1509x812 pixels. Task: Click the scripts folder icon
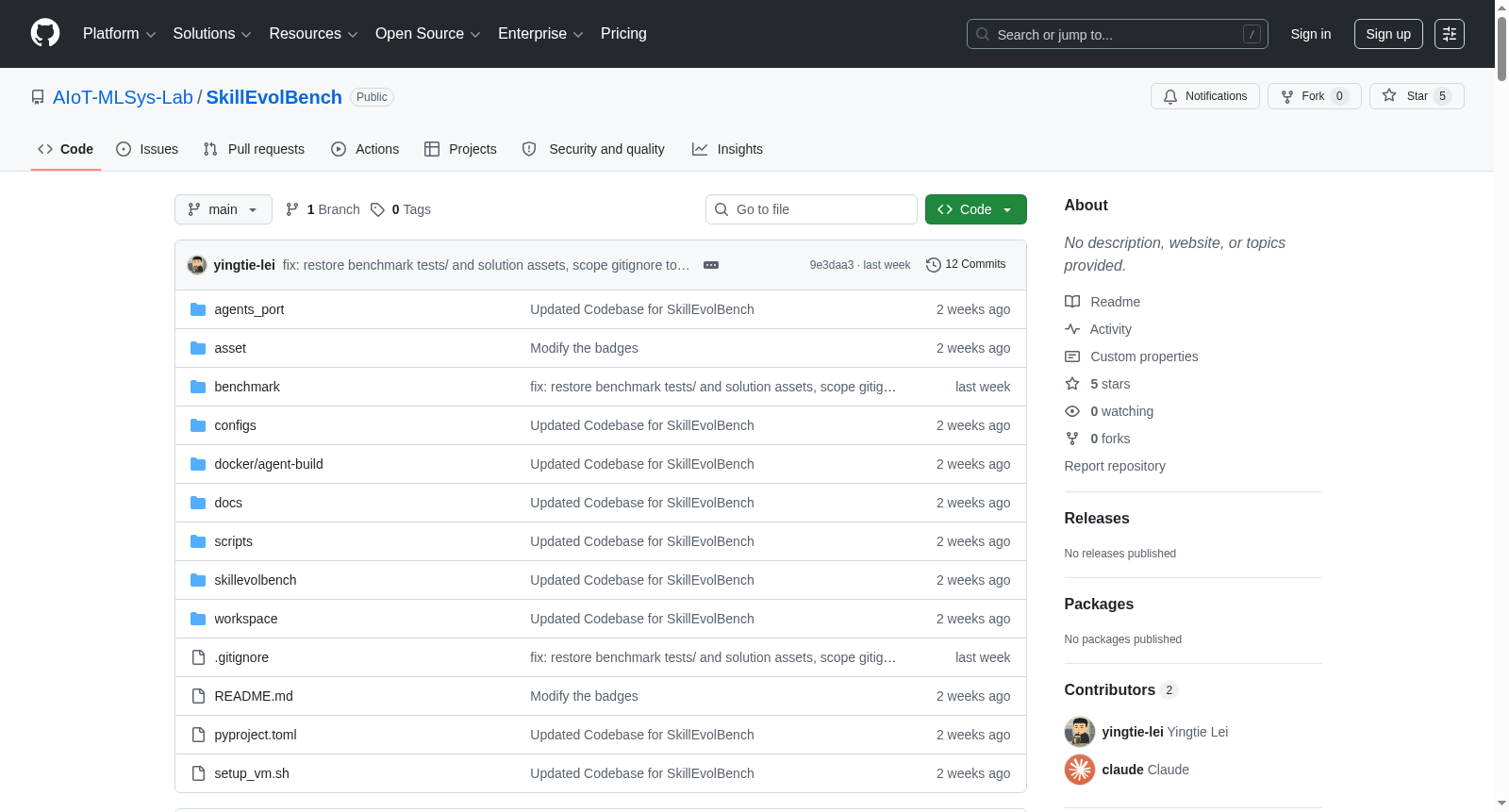pos(198,541)
